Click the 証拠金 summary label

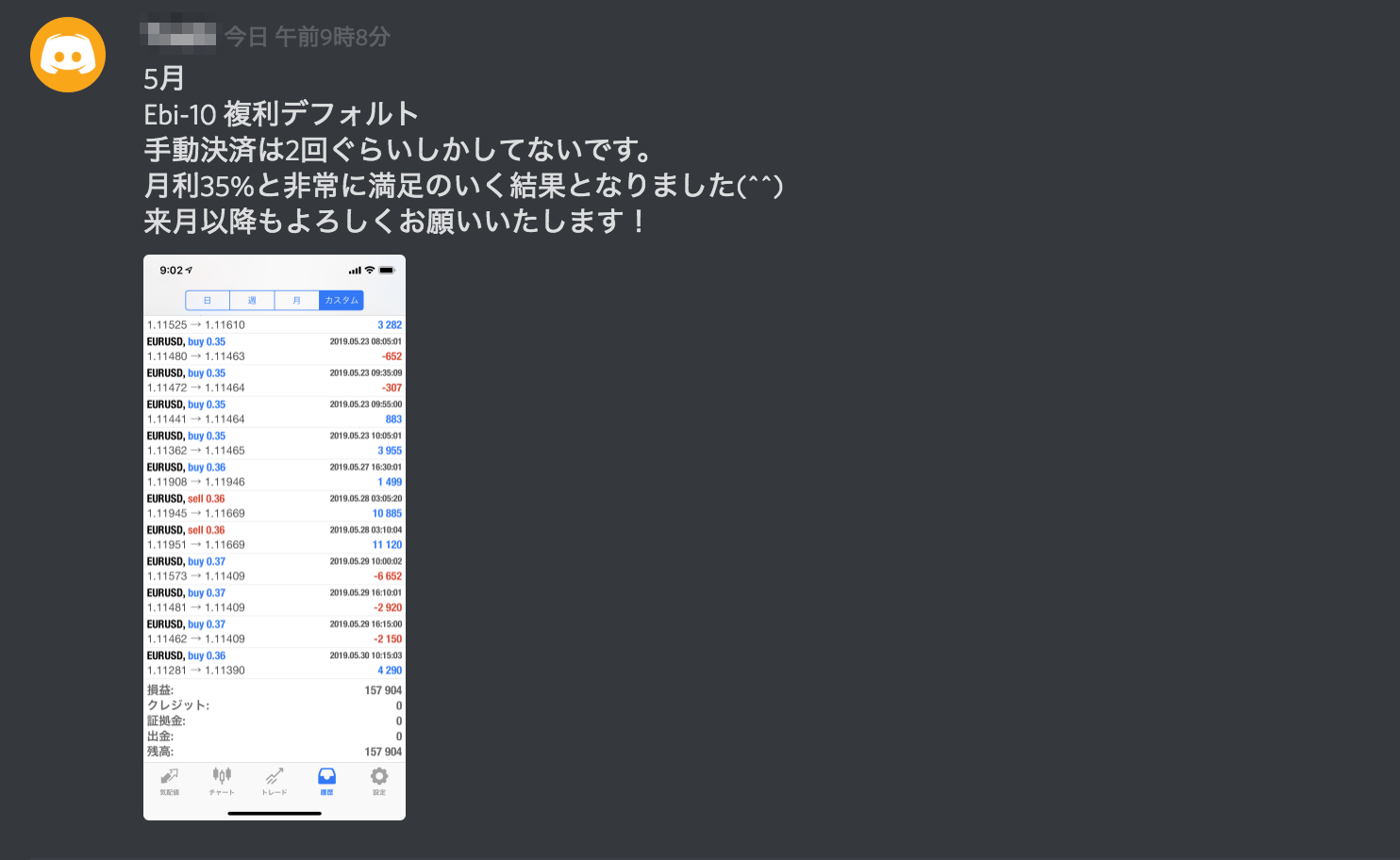click(x=166, y=721)
